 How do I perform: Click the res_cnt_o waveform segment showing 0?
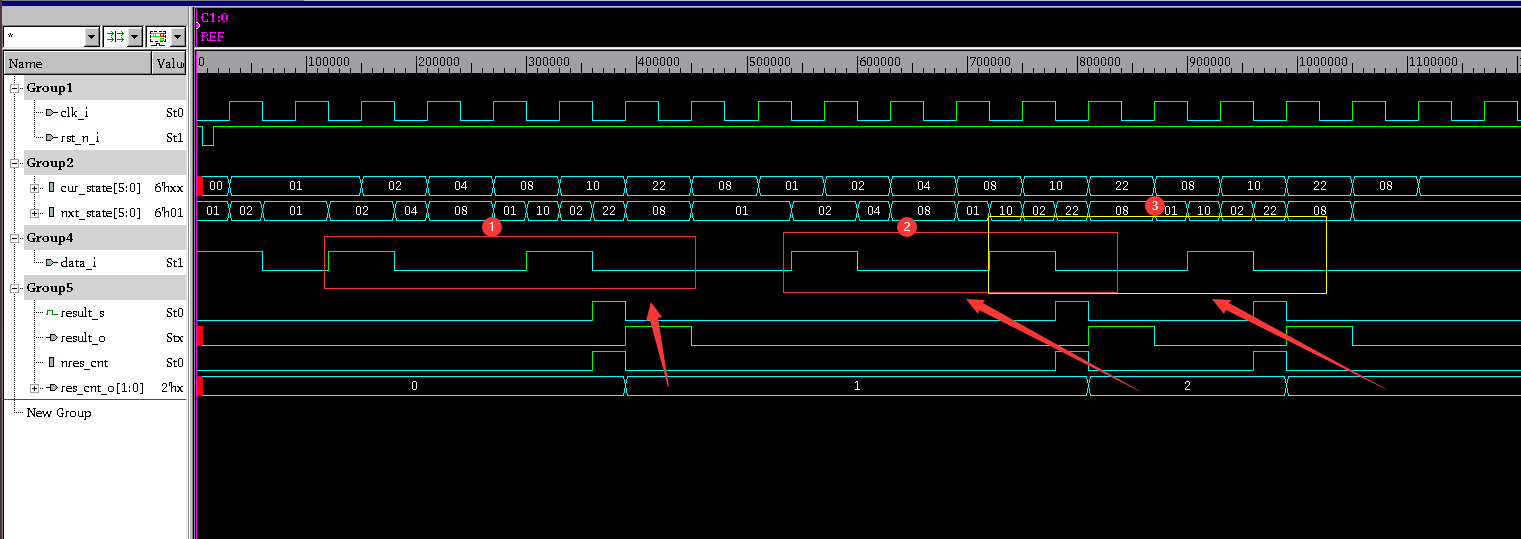click(x=414, y=386)
